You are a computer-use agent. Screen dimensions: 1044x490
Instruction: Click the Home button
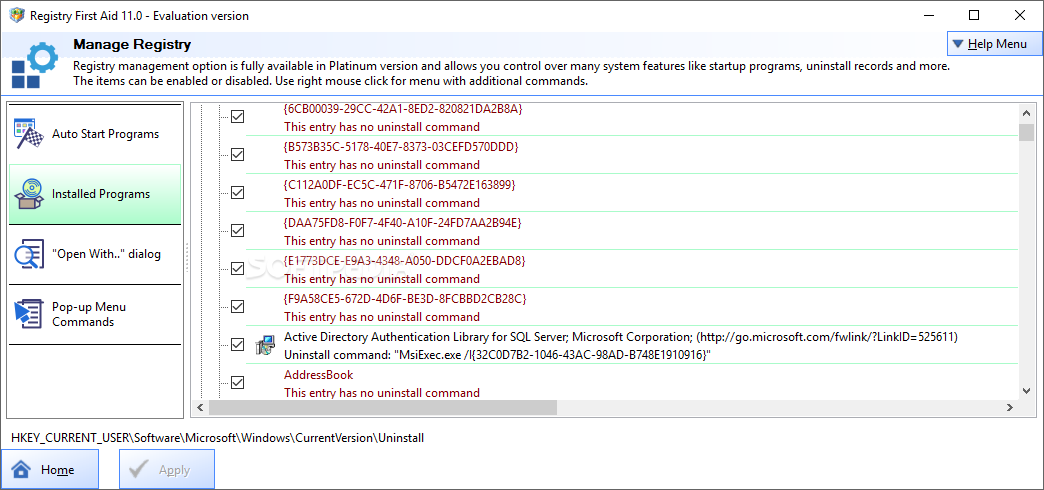tap(50, 469)
